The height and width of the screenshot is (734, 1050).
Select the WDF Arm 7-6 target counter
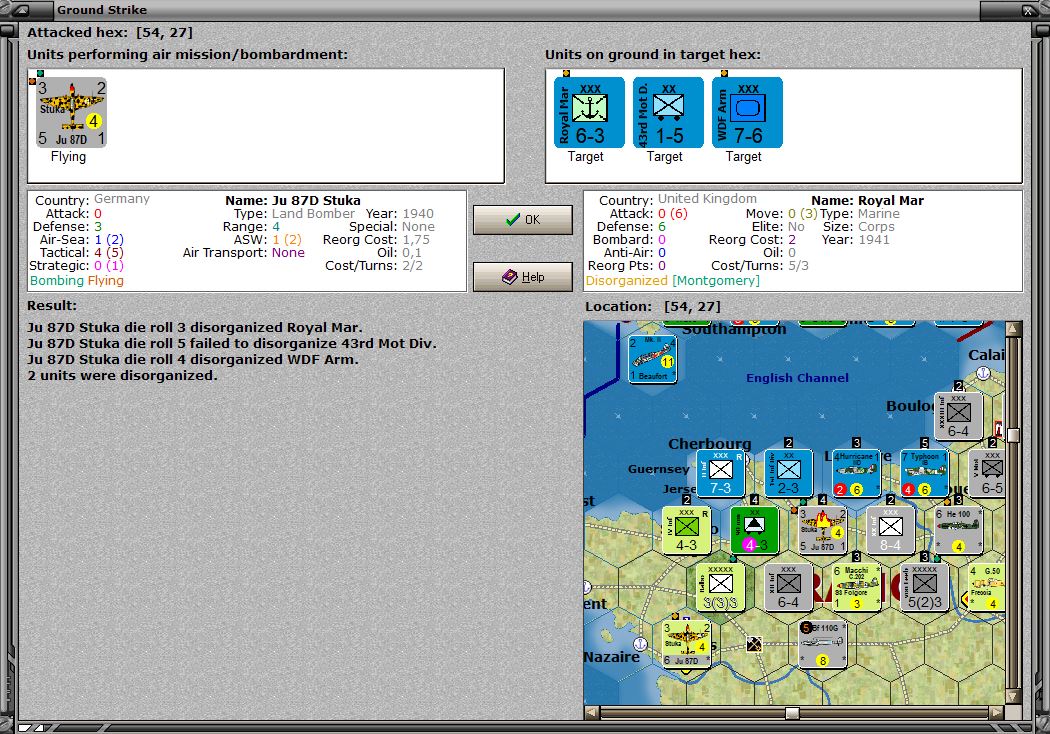(x=747, y=113)
